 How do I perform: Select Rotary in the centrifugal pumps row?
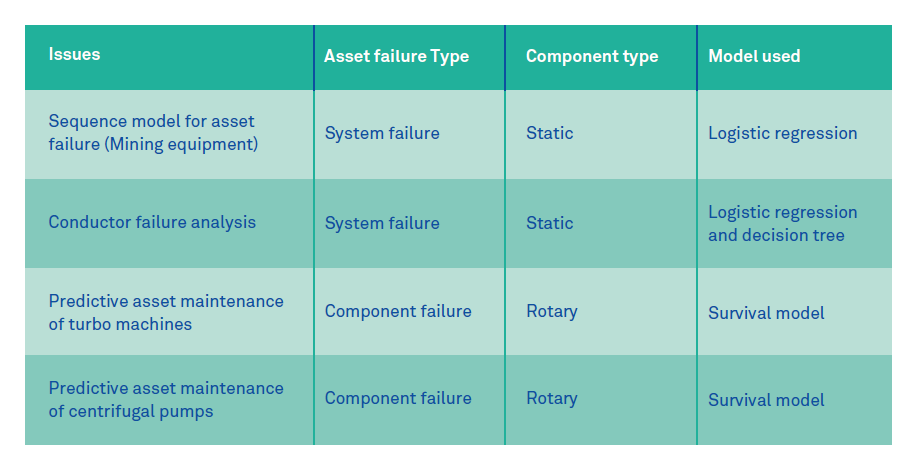(552, 399)
